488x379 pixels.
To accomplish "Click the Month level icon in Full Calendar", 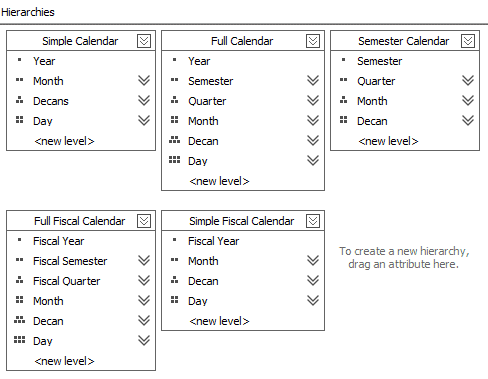I will tap(174, 120).
